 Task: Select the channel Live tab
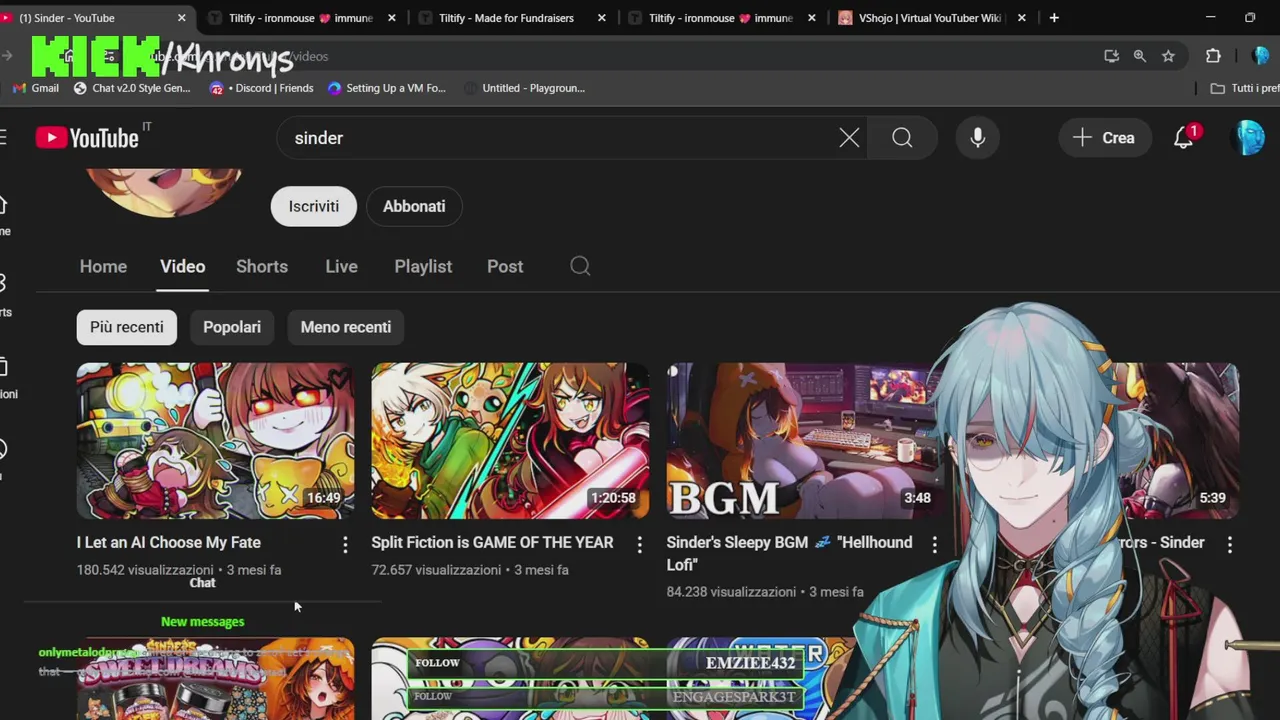(x=341, y=266)
